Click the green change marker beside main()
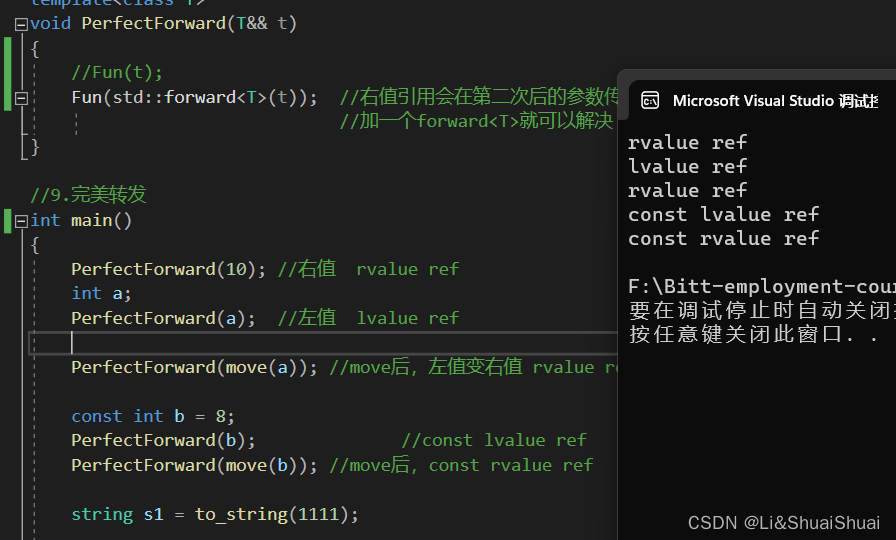The image size is (896, 540). [7, 221]
